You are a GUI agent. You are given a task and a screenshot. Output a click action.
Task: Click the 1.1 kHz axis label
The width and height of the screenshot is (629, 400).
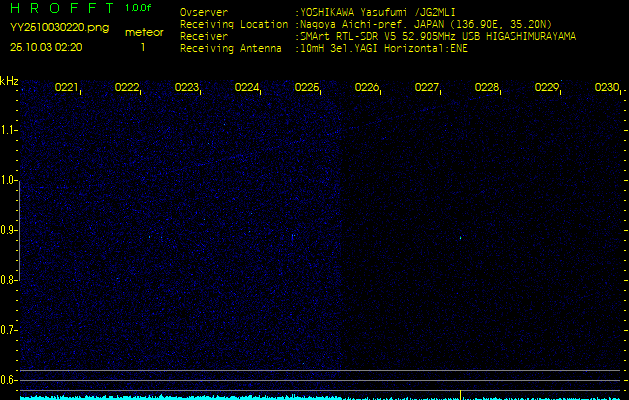(9, 130)
